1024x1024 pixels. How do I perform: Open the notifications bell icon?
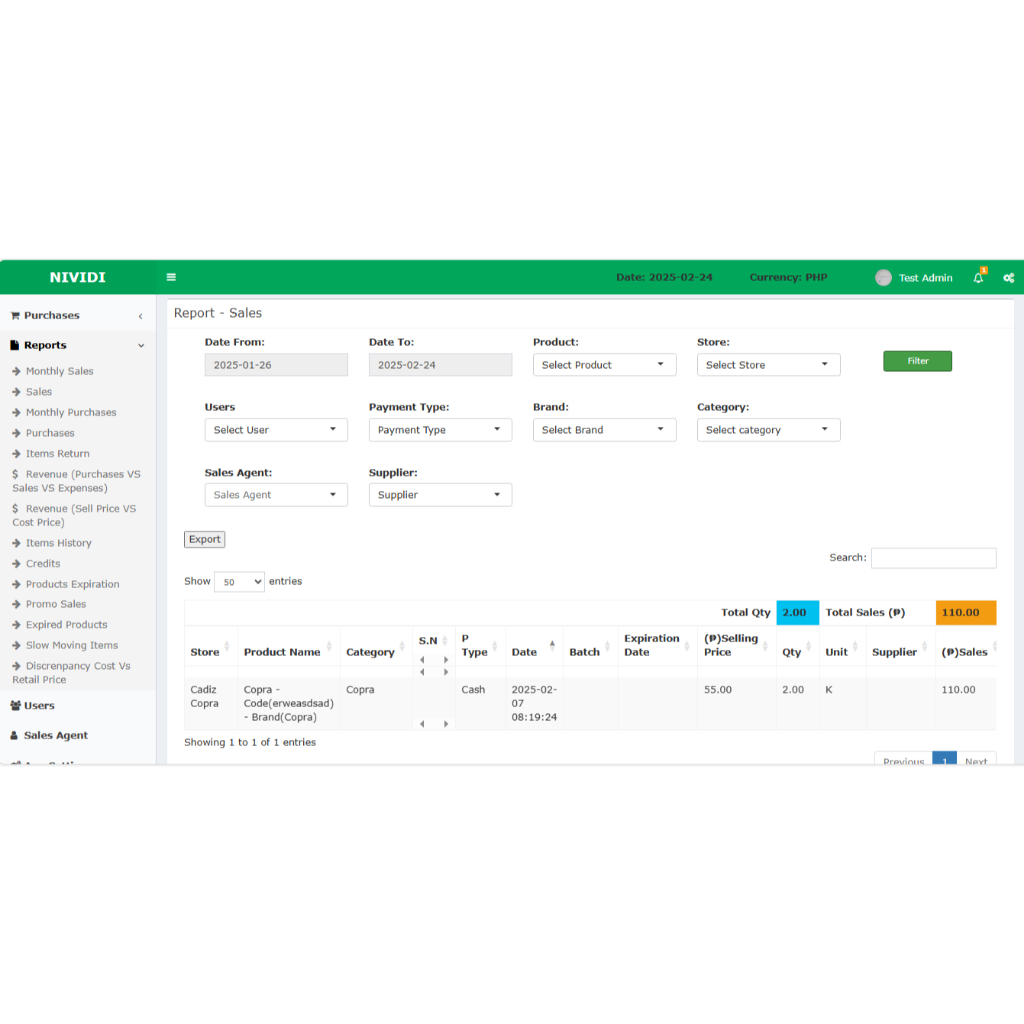[x=978, y=278]
